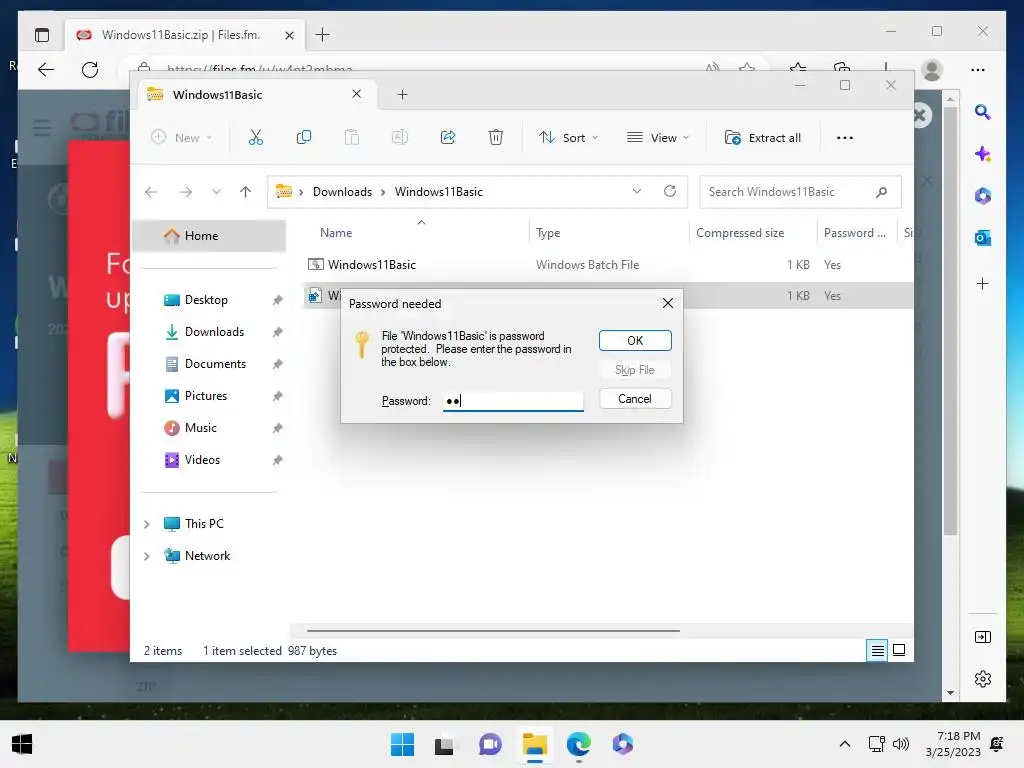Open Edge sidebar settings gear
The width and height of the screenshot is (1024, 768).
pos(982,679)
